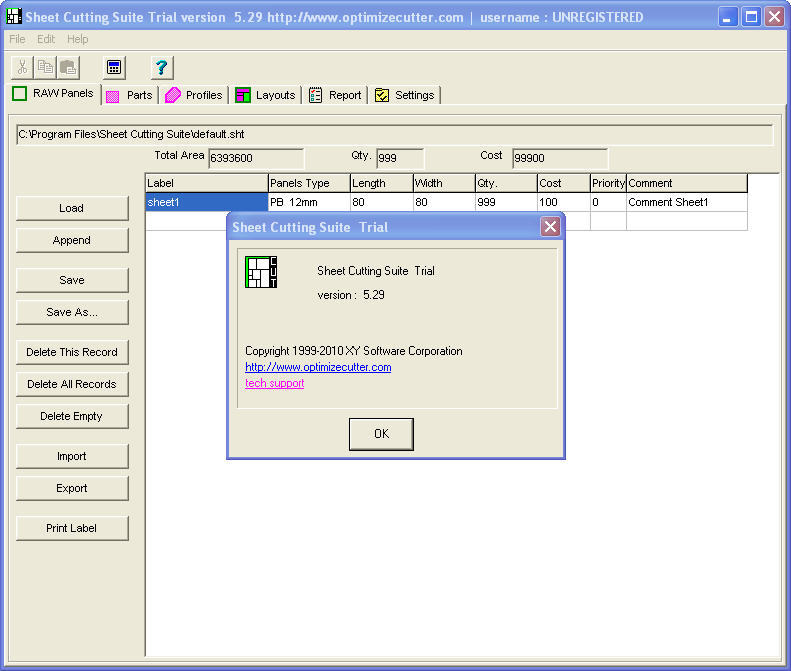Screen dimensions: 791x671
Task: Open the Parts tab
Action: coord(130,95)
